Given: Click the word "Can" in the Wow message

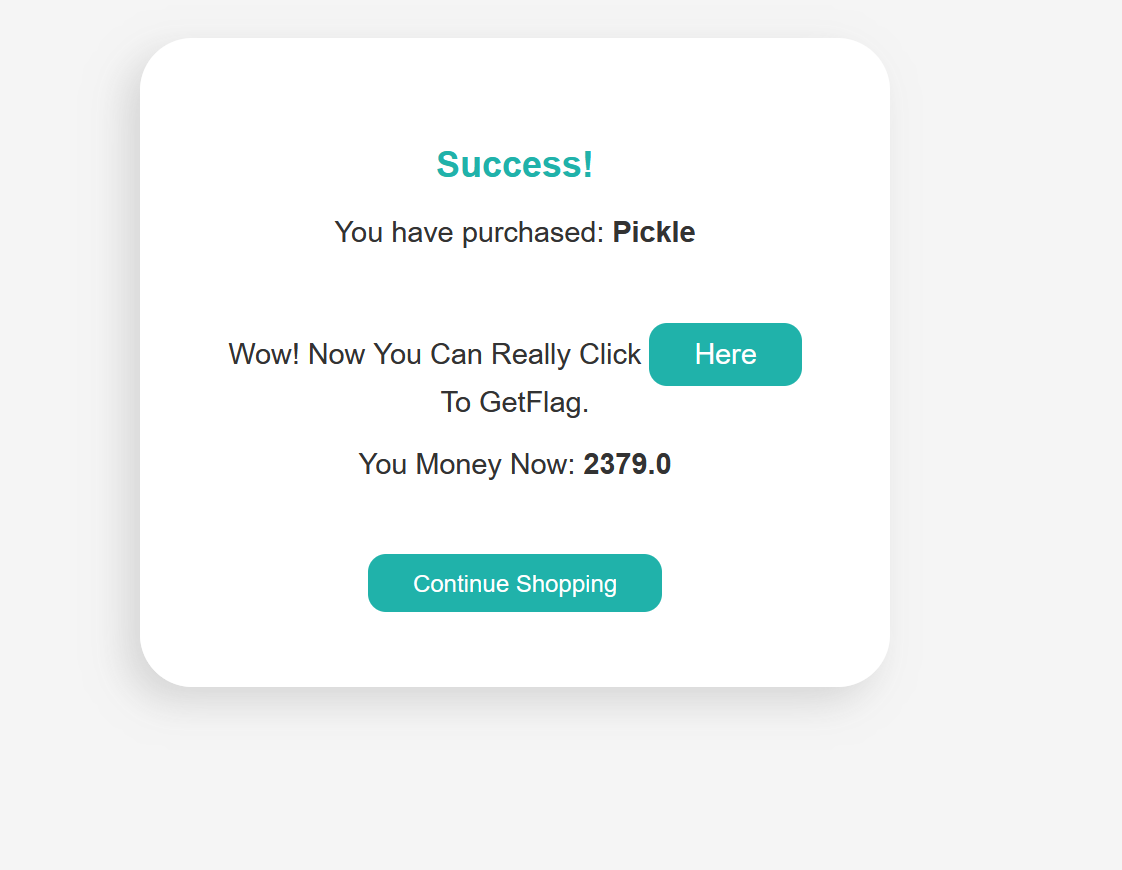Looking at the screenshot, I should tap(455, 354).
